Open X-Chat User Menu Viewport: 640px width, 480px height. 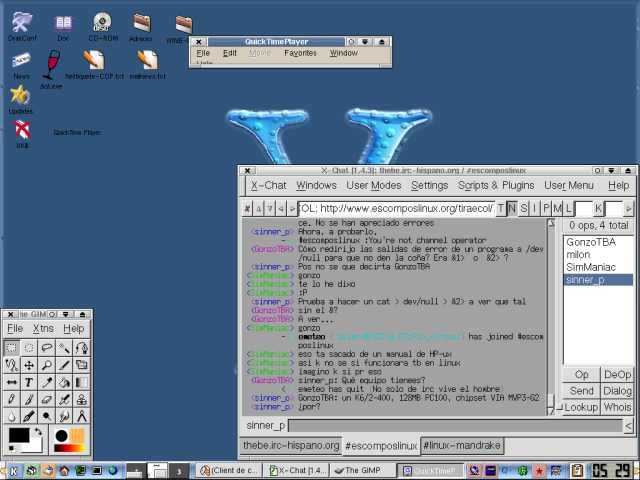point(569,185)
